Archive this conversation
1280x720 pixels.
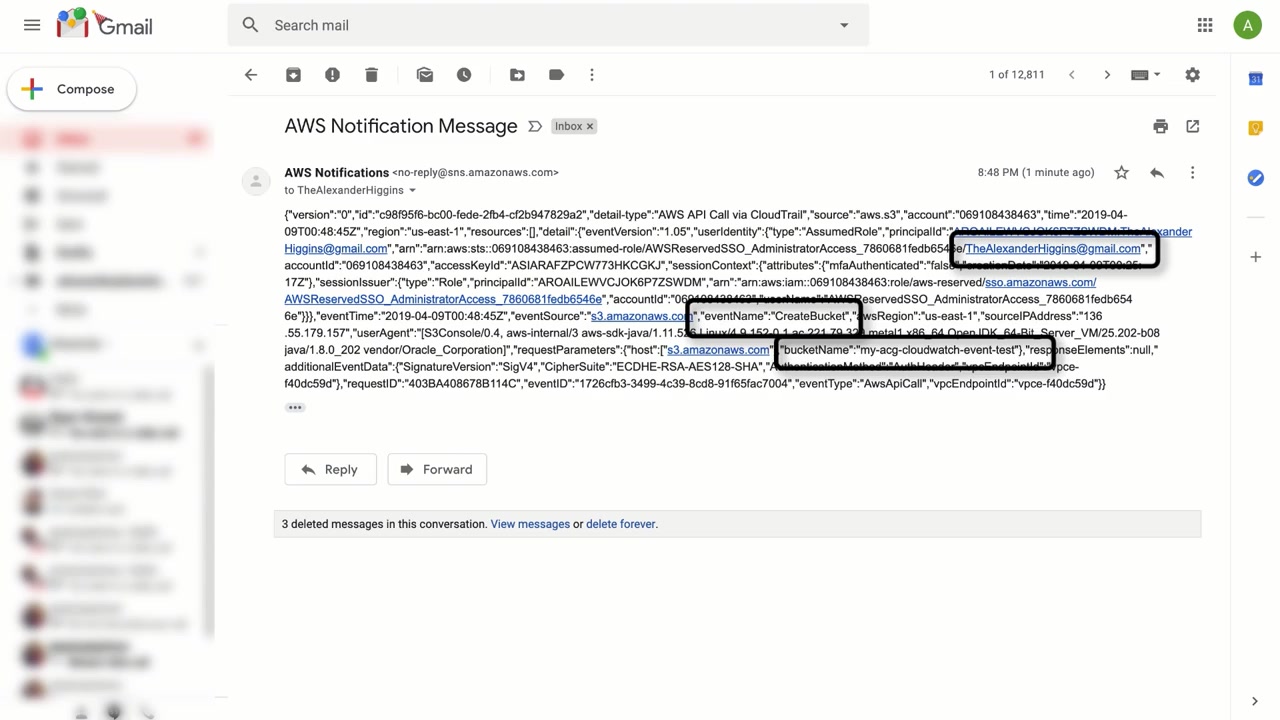coord(293,75)
